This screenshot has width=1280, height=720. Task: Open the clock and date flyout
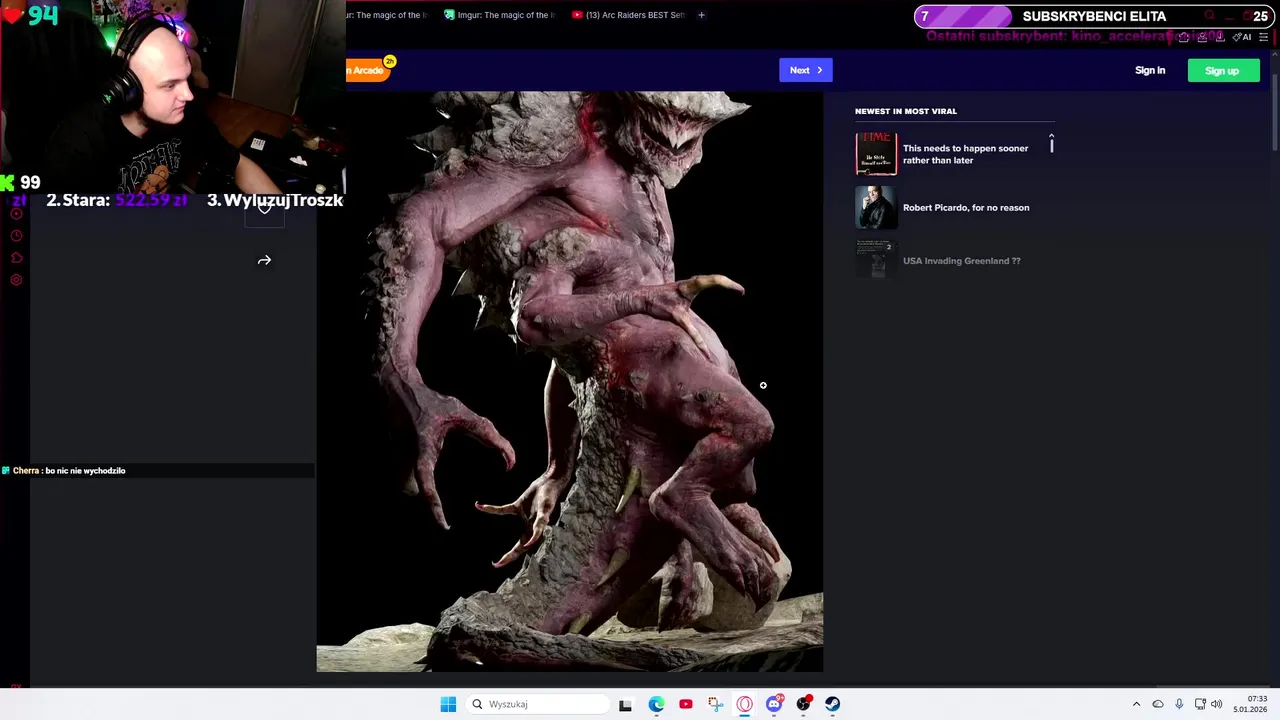pyautogui.click(x=1250, y=704)
